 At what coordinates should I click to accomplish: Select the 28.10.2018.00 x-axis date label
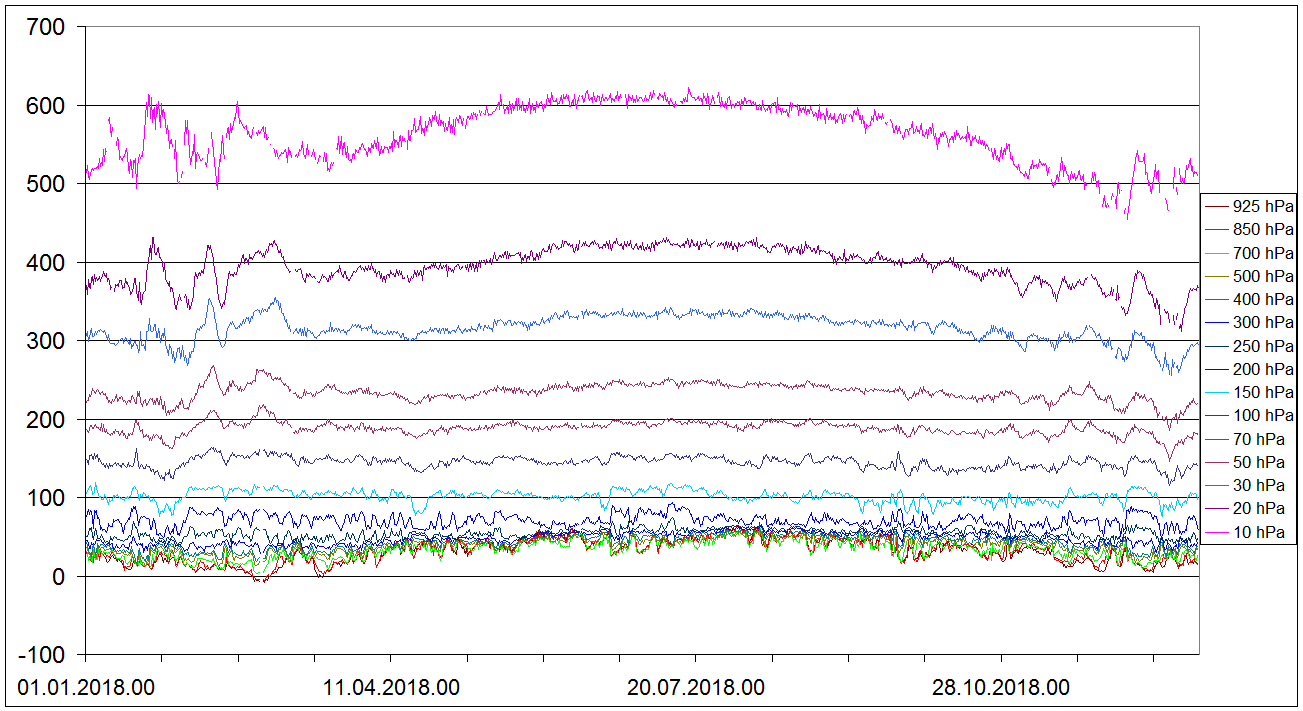point(1002,688)
